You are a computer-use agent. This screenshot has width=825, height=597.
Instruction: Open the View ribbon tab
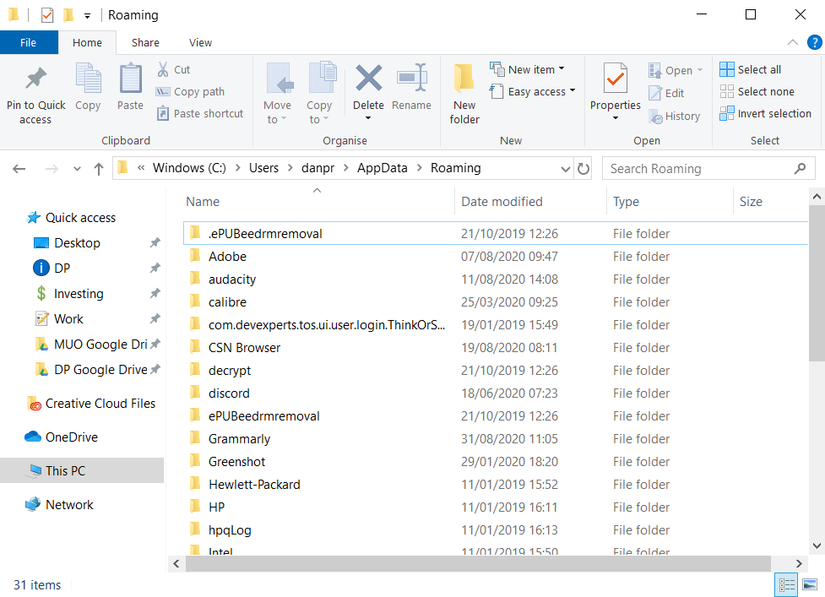point(200,43)
